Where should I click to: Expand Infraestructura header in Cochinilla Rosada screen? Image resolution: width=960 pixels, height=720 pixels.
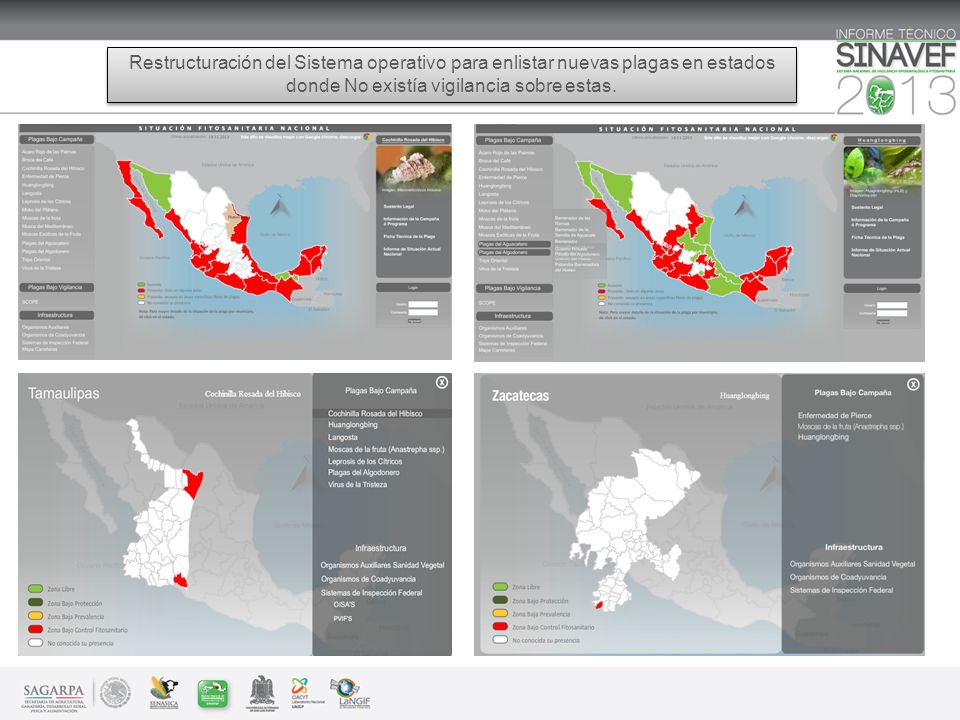point(56,315)
